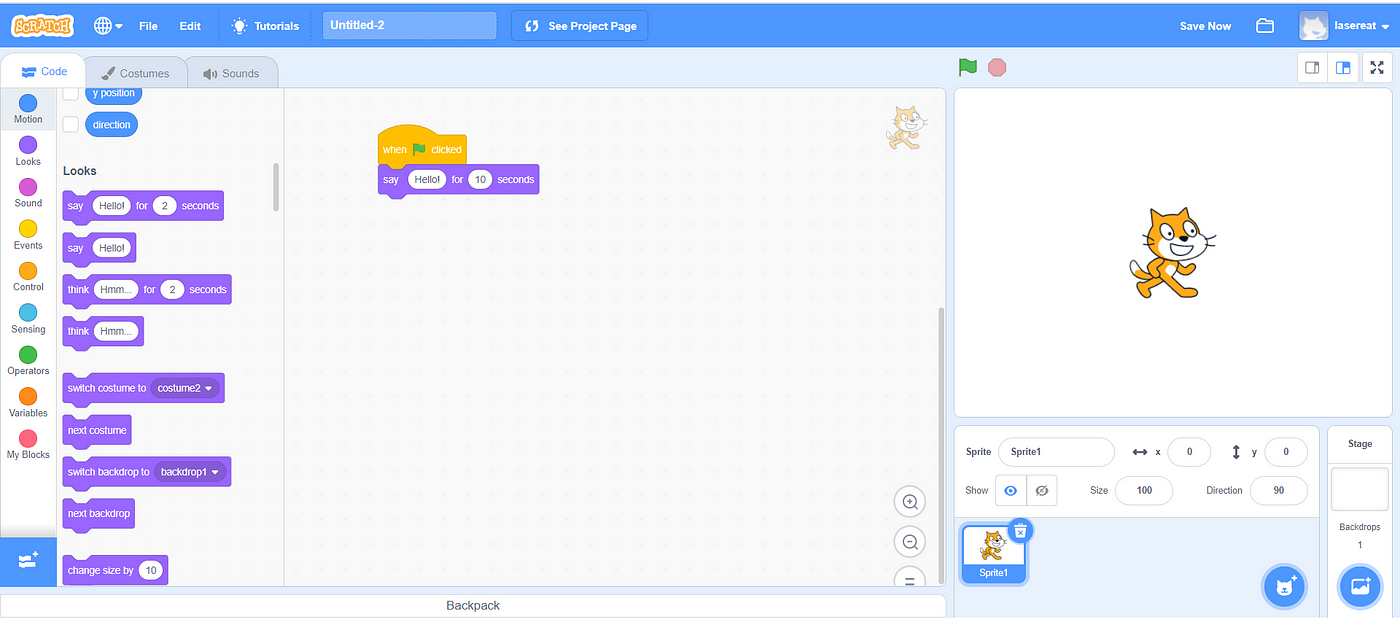The height and width of the screenshot is (622, 1400).
Task: Switch to small stage layout
Action: coord(1312,68)
